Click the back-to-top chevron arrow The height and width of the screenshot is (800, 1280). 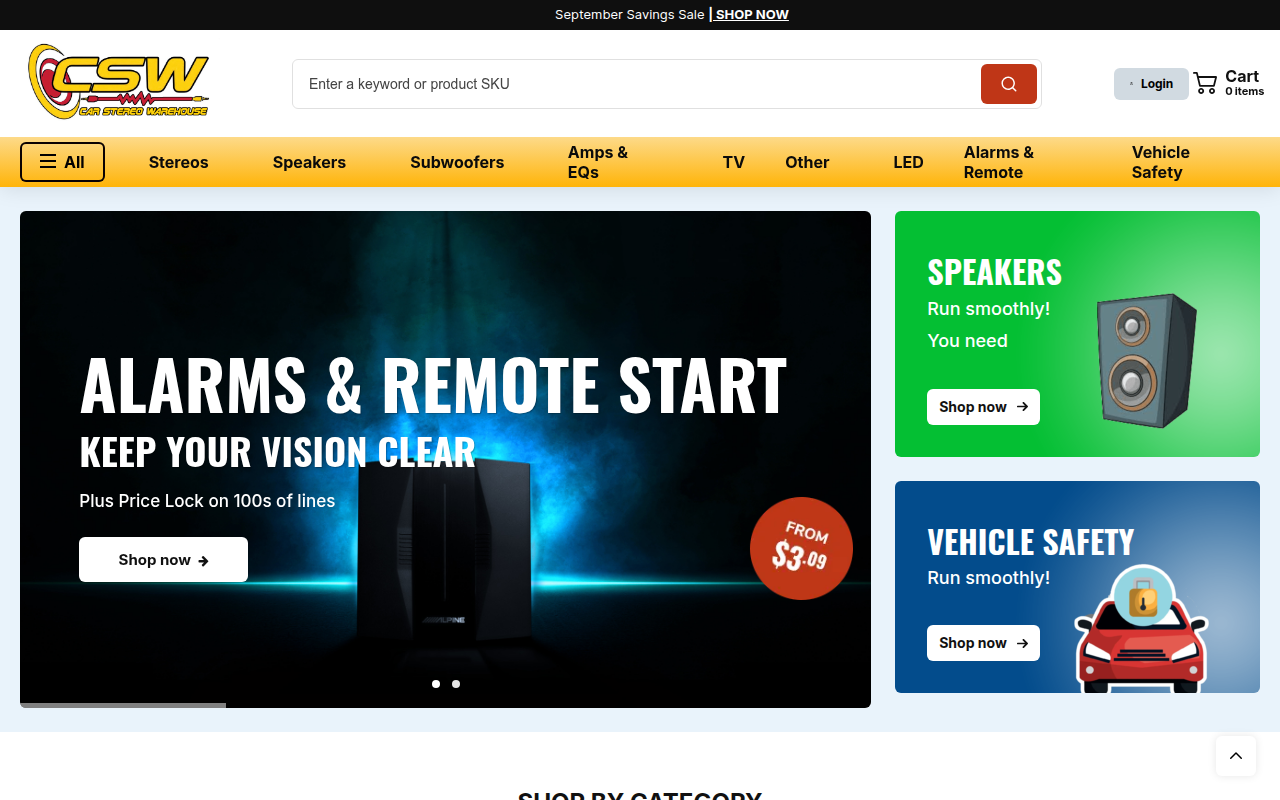1236,756
